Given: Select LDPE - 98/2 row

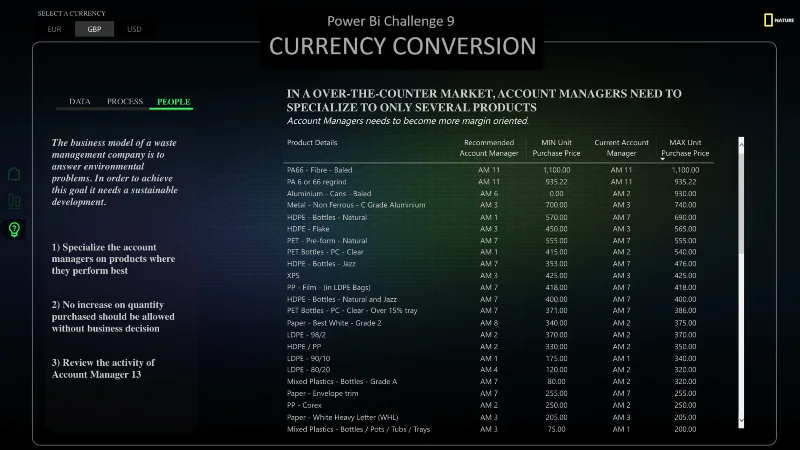Looking at the screenshot, I should 498,335.
